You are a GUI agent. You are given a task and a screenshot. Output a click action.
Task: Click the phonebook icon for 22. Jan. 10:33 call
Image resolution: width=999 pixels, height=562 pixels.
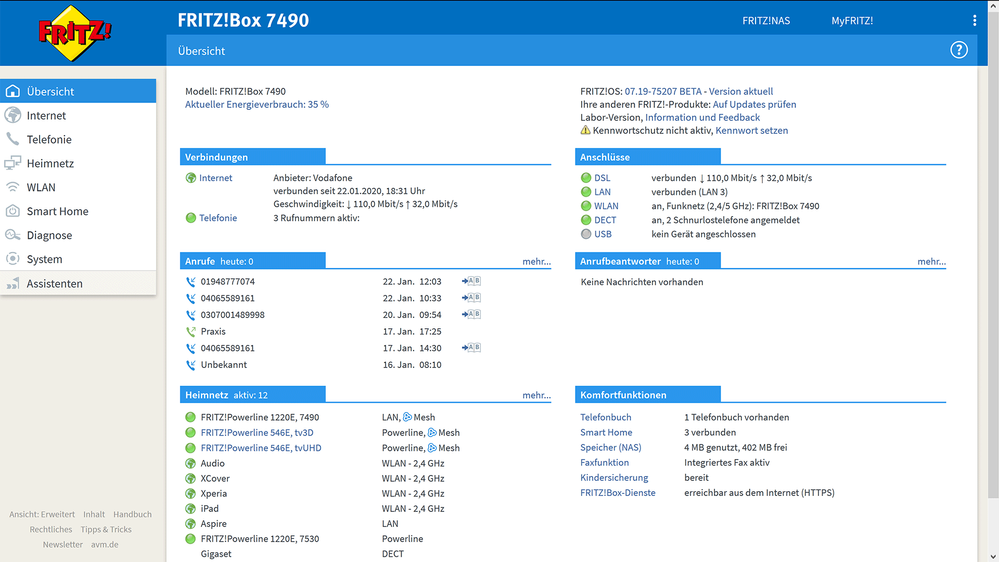(x=471, y=298)
